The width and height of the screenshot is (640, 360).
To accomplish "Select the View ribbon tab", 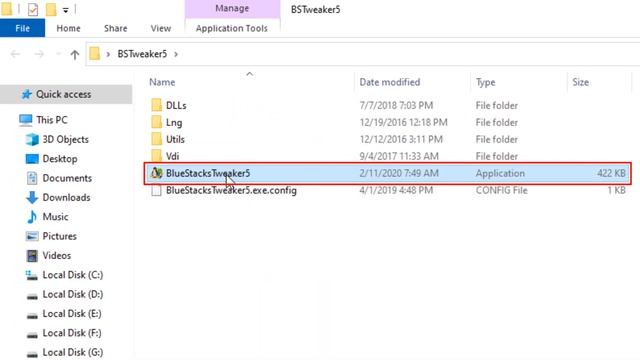I will tap(160, 28).
